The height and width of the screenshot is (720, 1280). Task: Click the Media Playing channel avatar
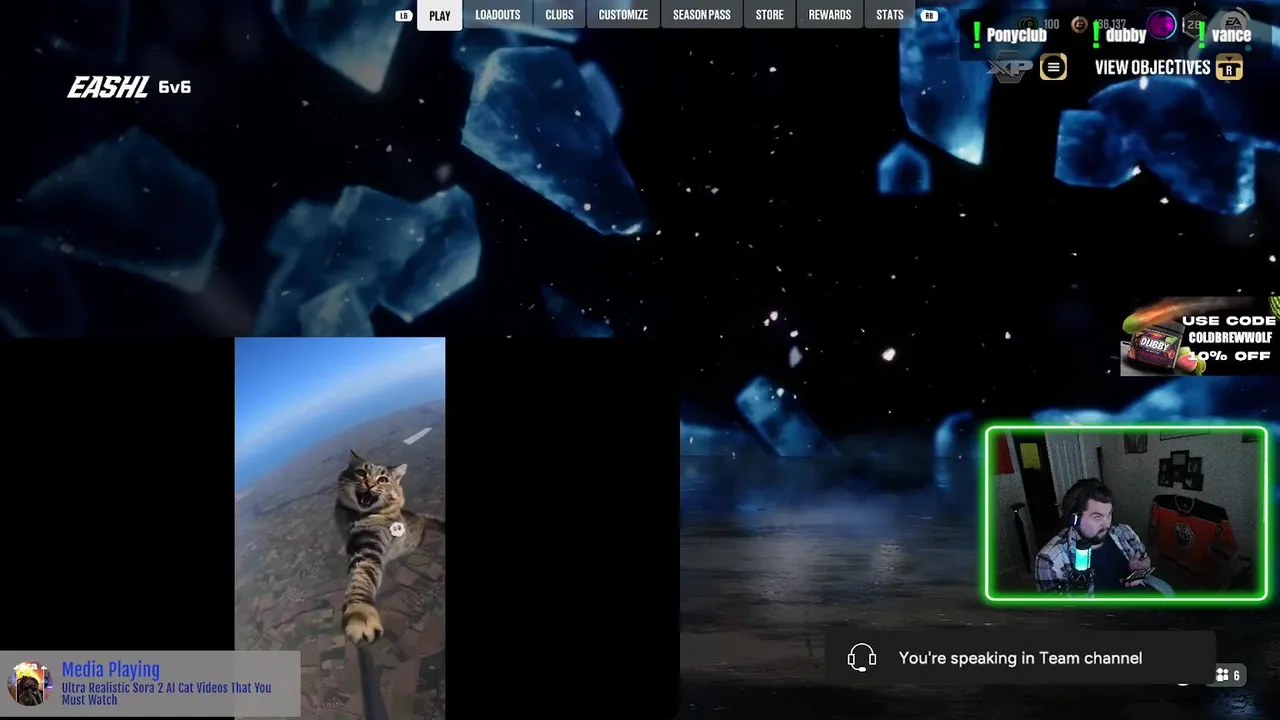[x=29, y=684]
